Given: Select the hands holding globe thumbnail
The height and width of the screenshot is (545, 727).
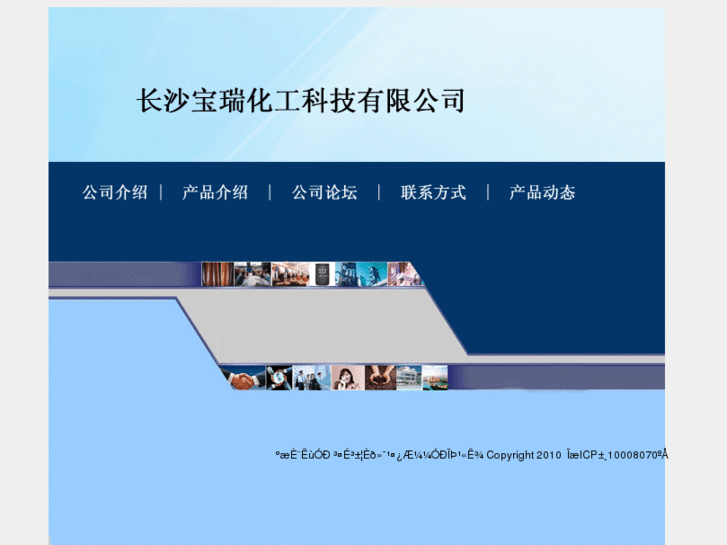Looking at the screenshot, I should pos(279,378).
